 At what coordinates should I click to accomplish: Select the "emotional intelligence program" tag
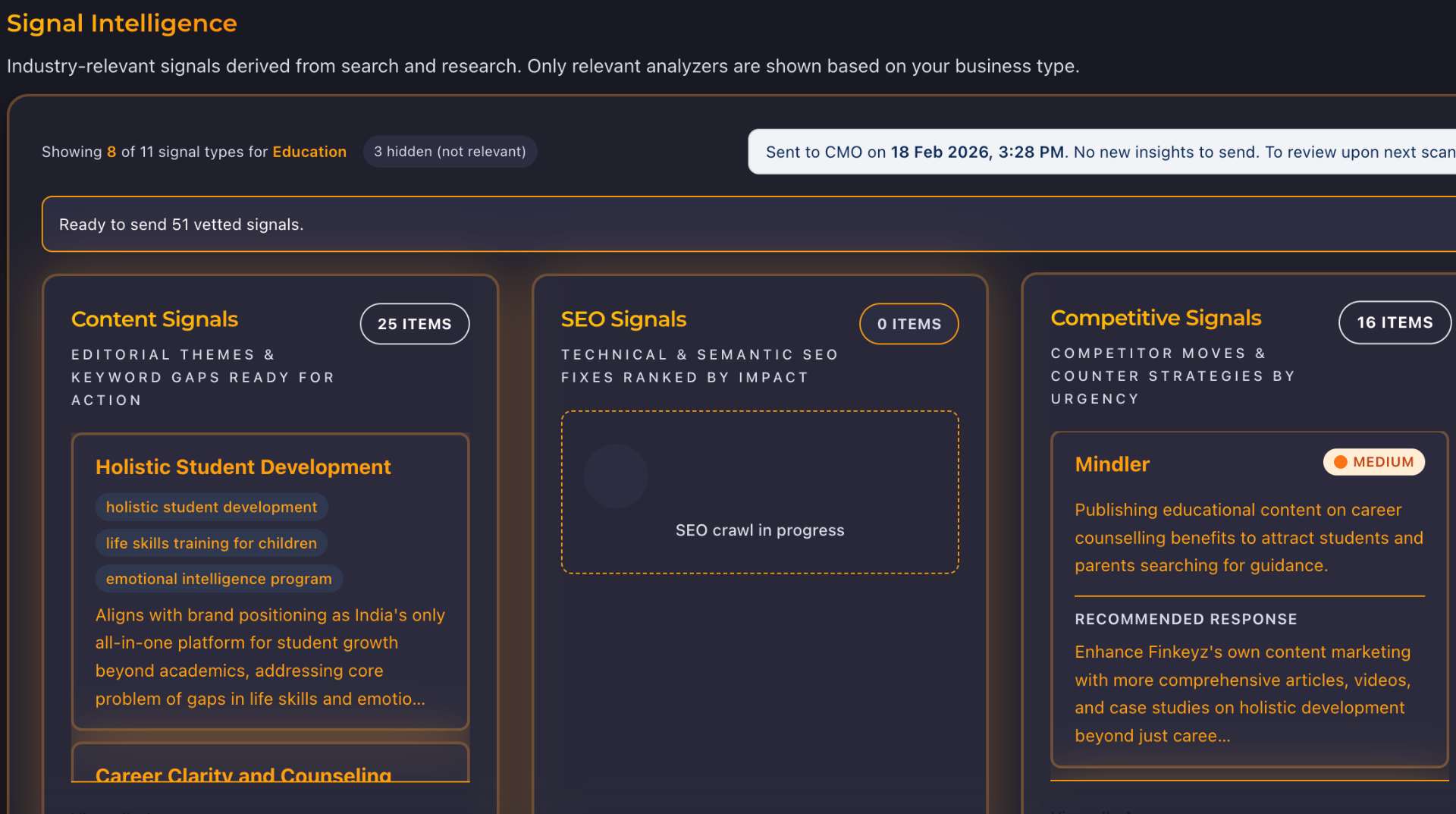tap(218, 578)
